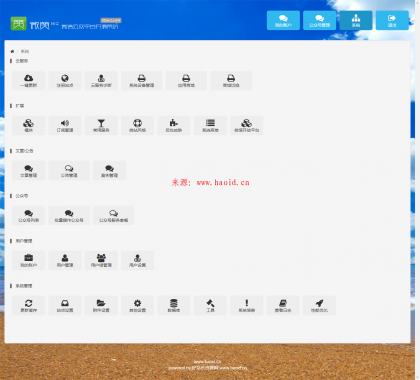Open the globe registration icon tile
The image size is (420, 380).
coord(65,80)
